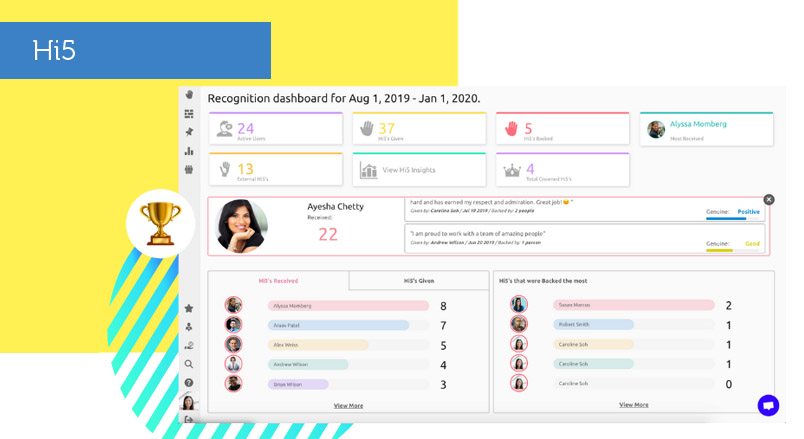Click the logout icon at sidebar bottom
Viewport: 804px width, 439px height.
click(x=189, y=420)
